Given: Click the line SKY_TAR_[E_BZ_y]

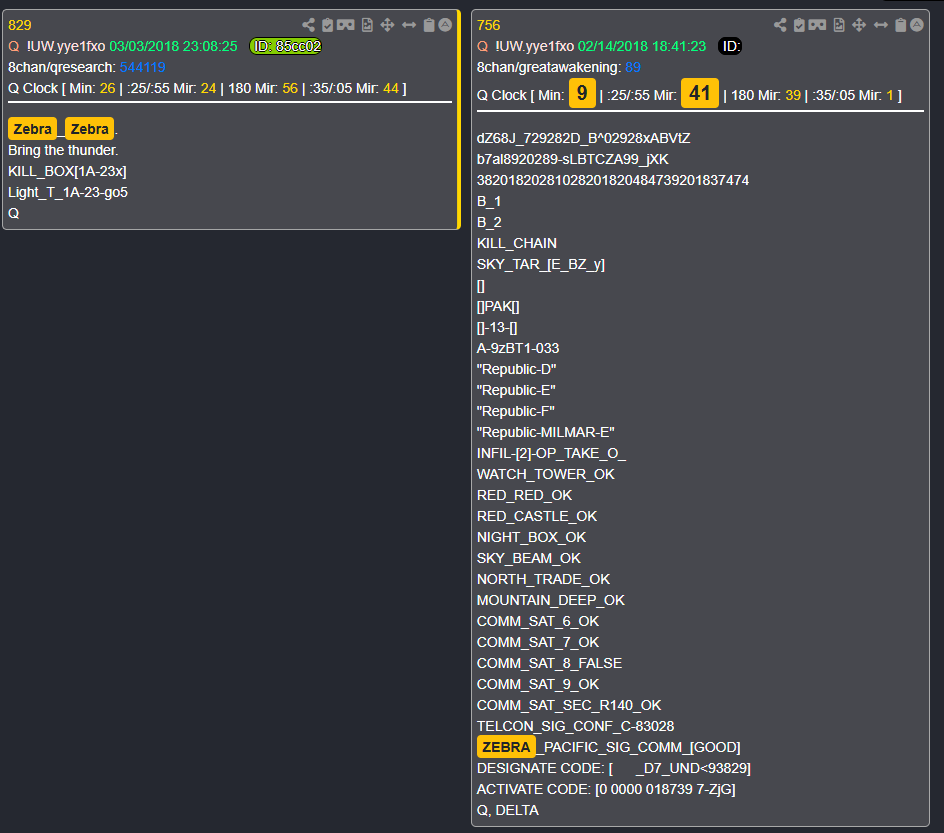Looking at the screenshot, I should coord(541,264).
